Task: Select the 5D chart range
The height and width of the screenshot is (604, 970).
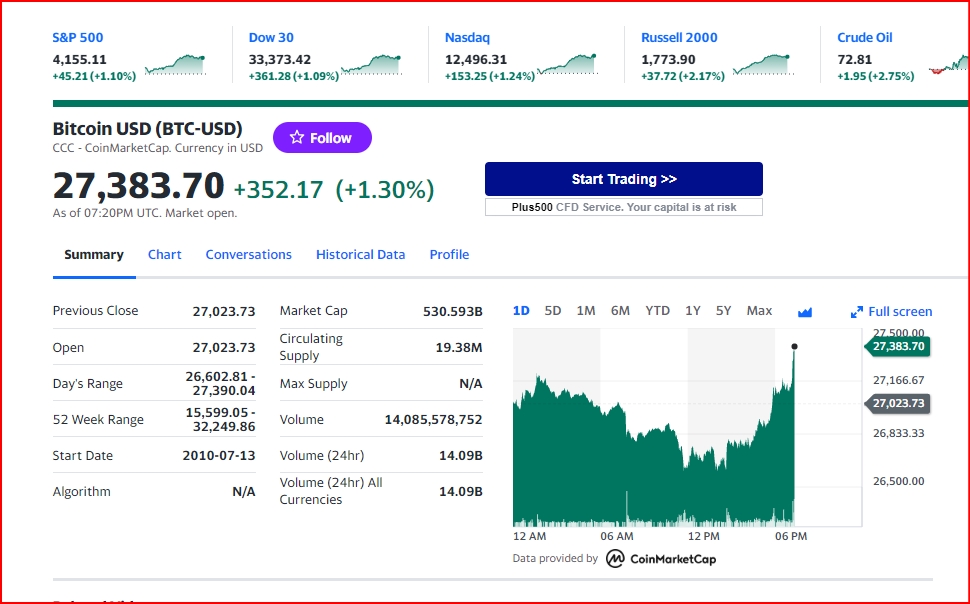Action: (x=553, y=311)
